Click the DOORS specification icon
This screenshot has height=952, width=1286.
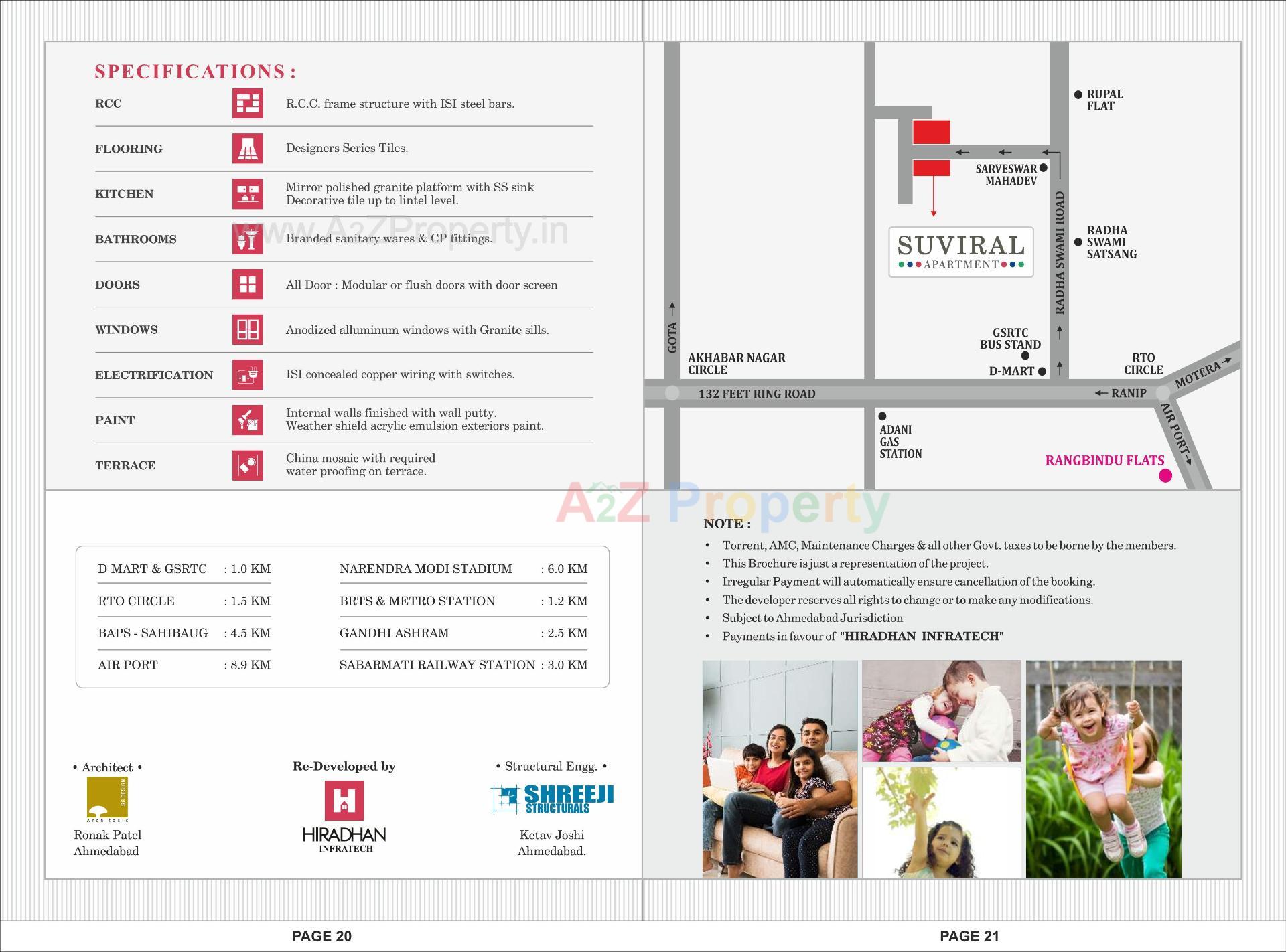click(248, 285)
